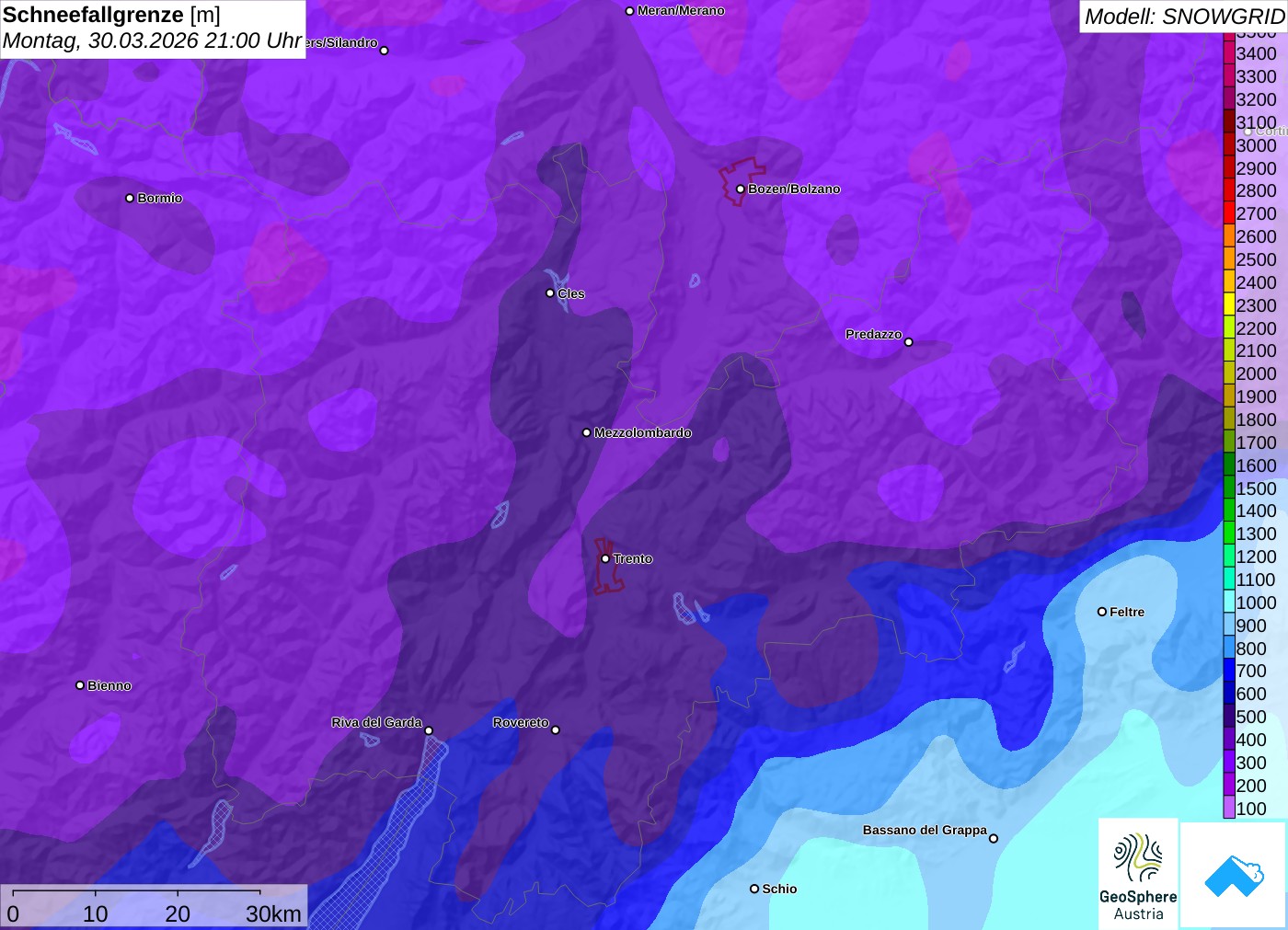
Task: Click the 'Predazzo' label
Action: coord(874,334)
